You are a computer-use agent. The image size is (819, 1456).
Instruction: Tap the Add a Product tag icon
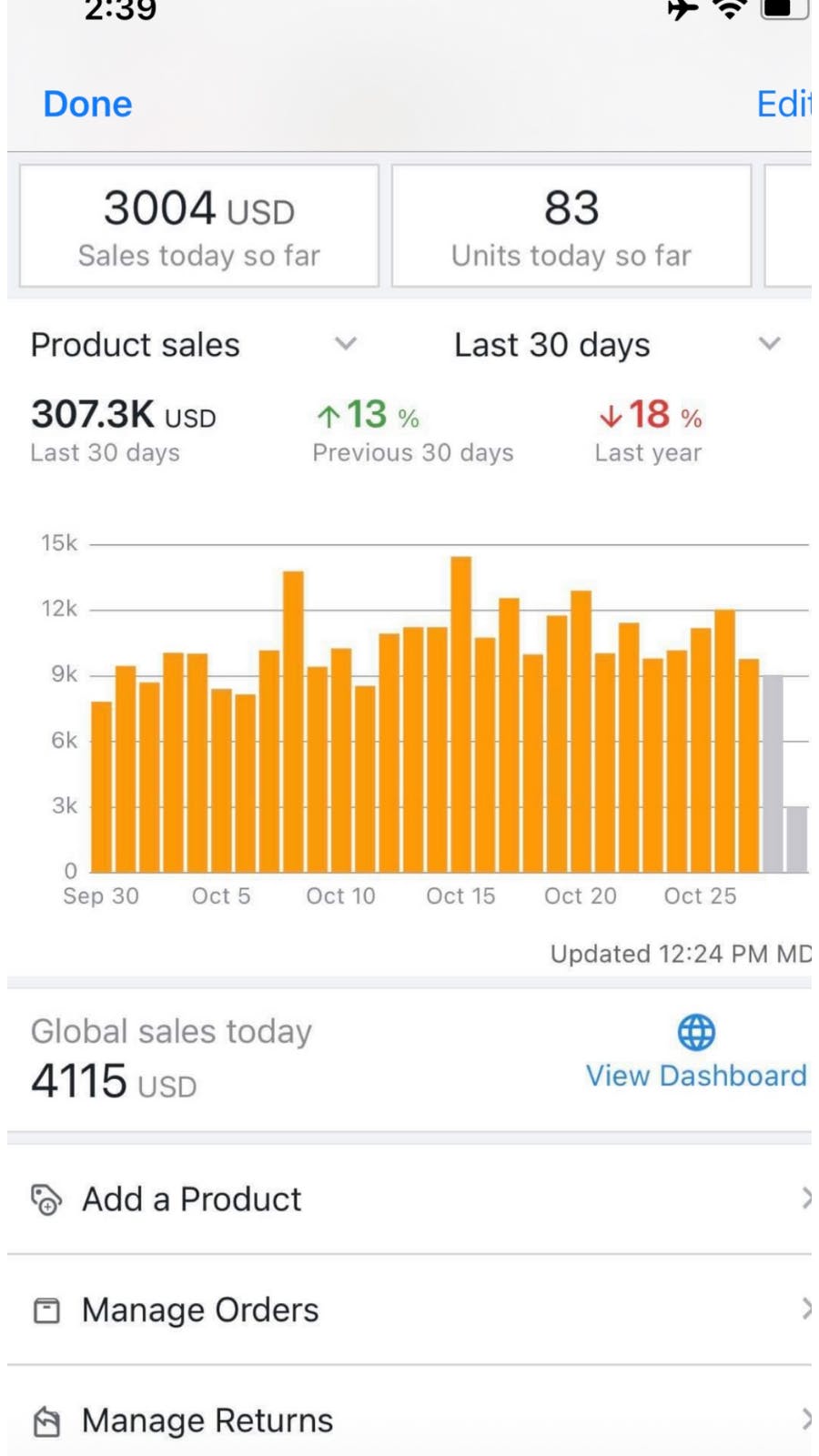point(46,1199)
